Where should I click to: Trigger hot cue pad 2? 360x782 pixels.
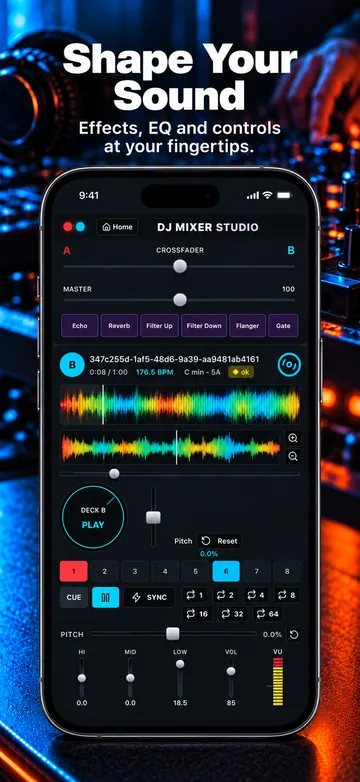pos(104,571)
